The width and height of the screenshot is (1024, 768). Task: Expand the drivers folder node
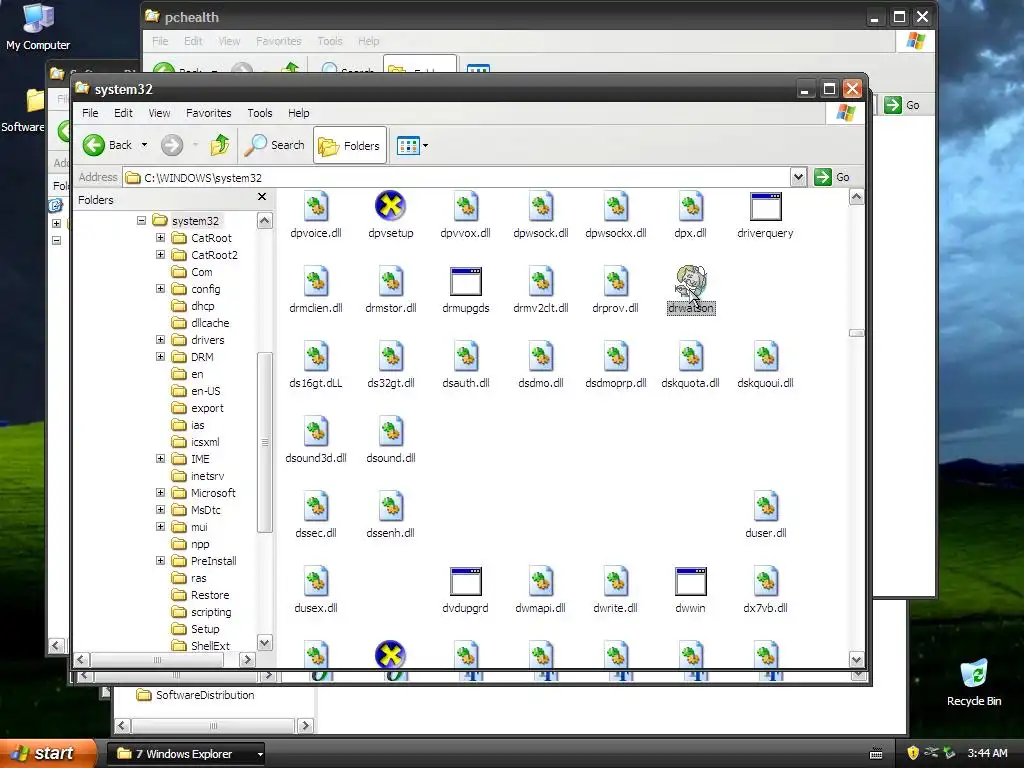pos(160,339)
